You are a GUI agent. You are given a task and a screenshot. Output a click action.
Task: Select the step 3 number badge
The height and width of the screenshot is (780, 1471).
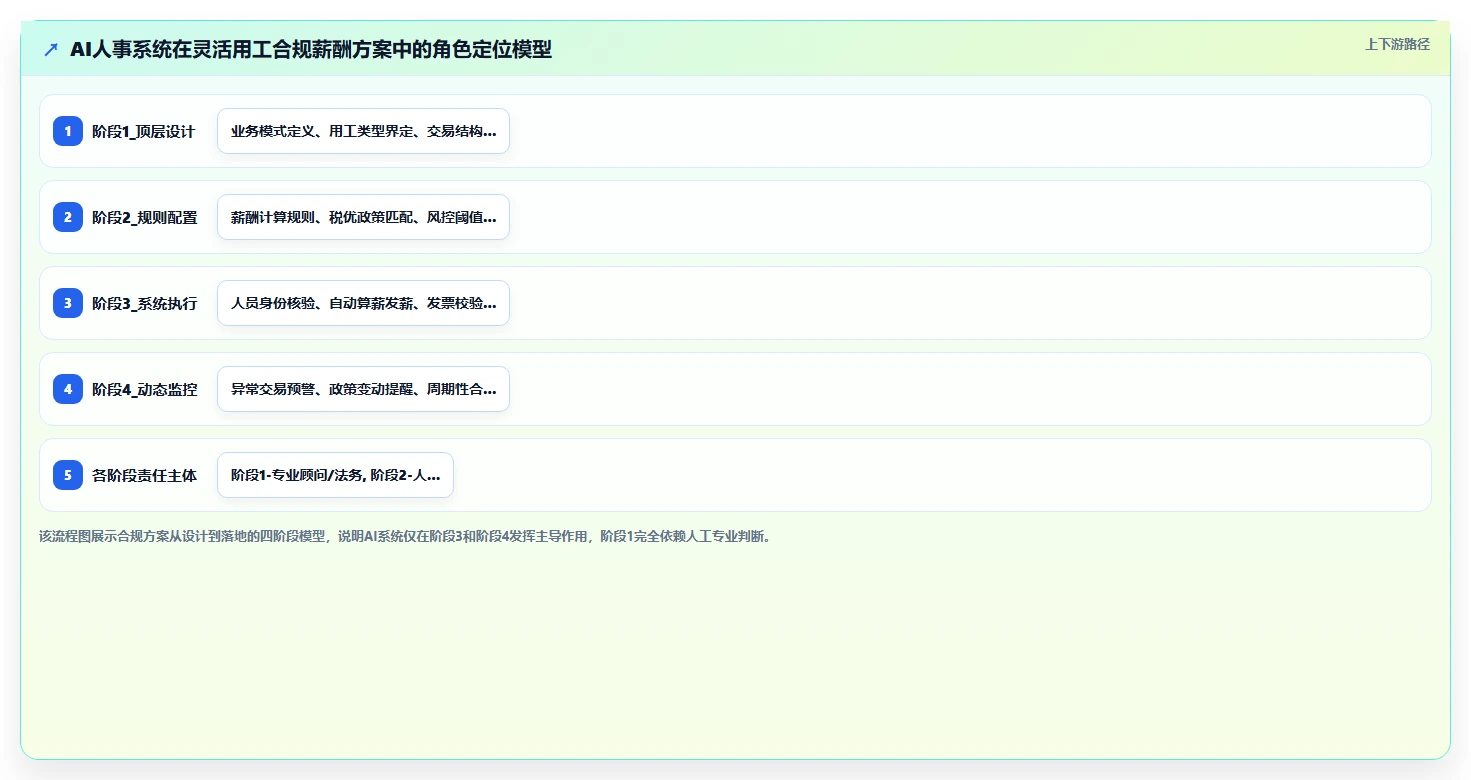(68, 303)
